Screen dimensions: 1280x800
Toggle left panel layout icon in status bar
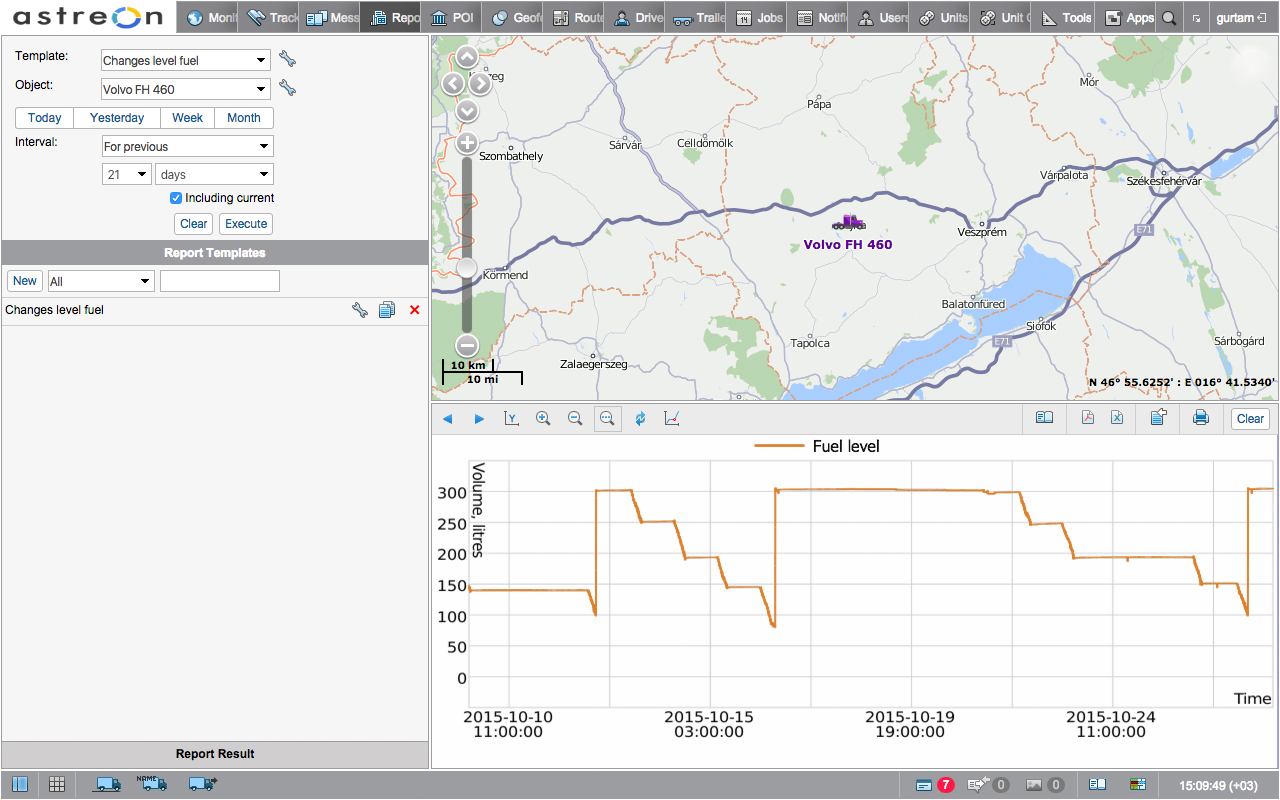coord(20,784)
